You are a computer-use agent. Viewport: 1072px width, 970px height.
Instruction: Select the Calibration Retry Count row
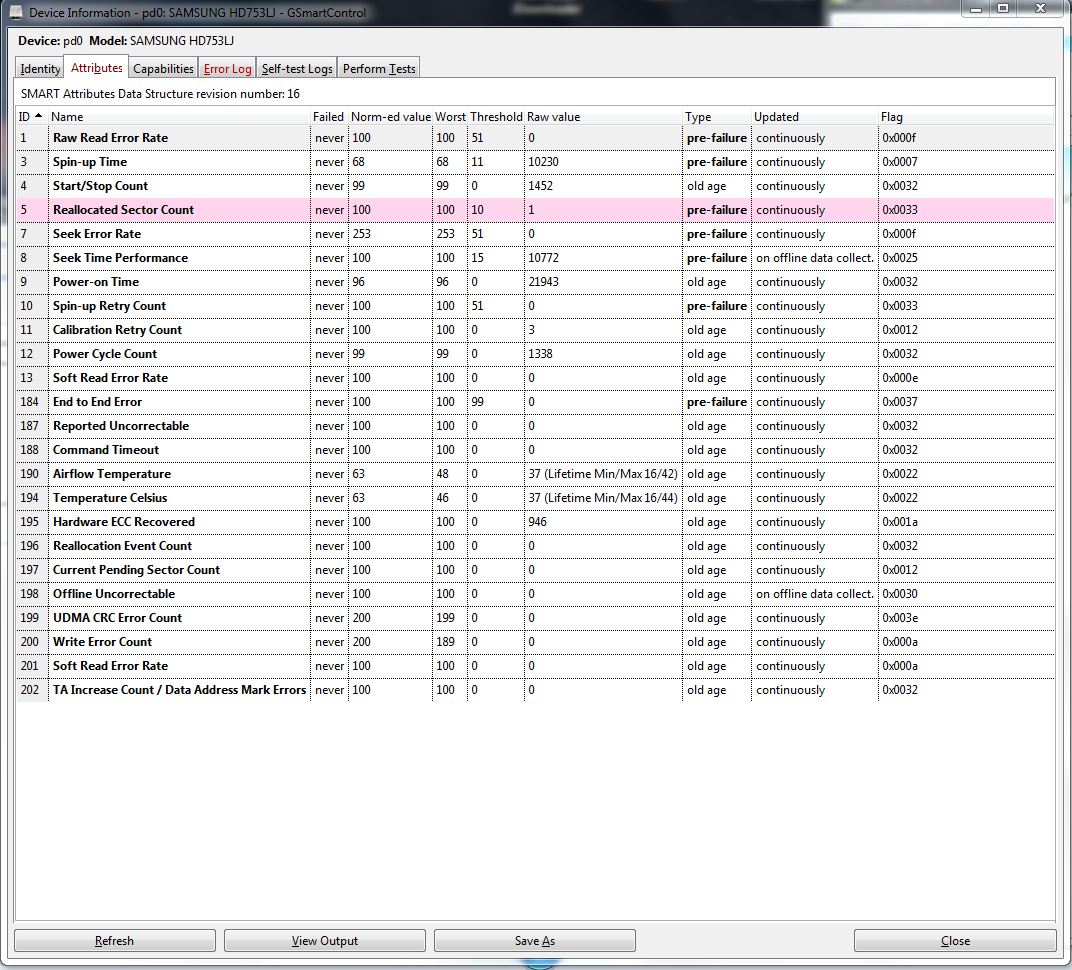pos(535,329)
